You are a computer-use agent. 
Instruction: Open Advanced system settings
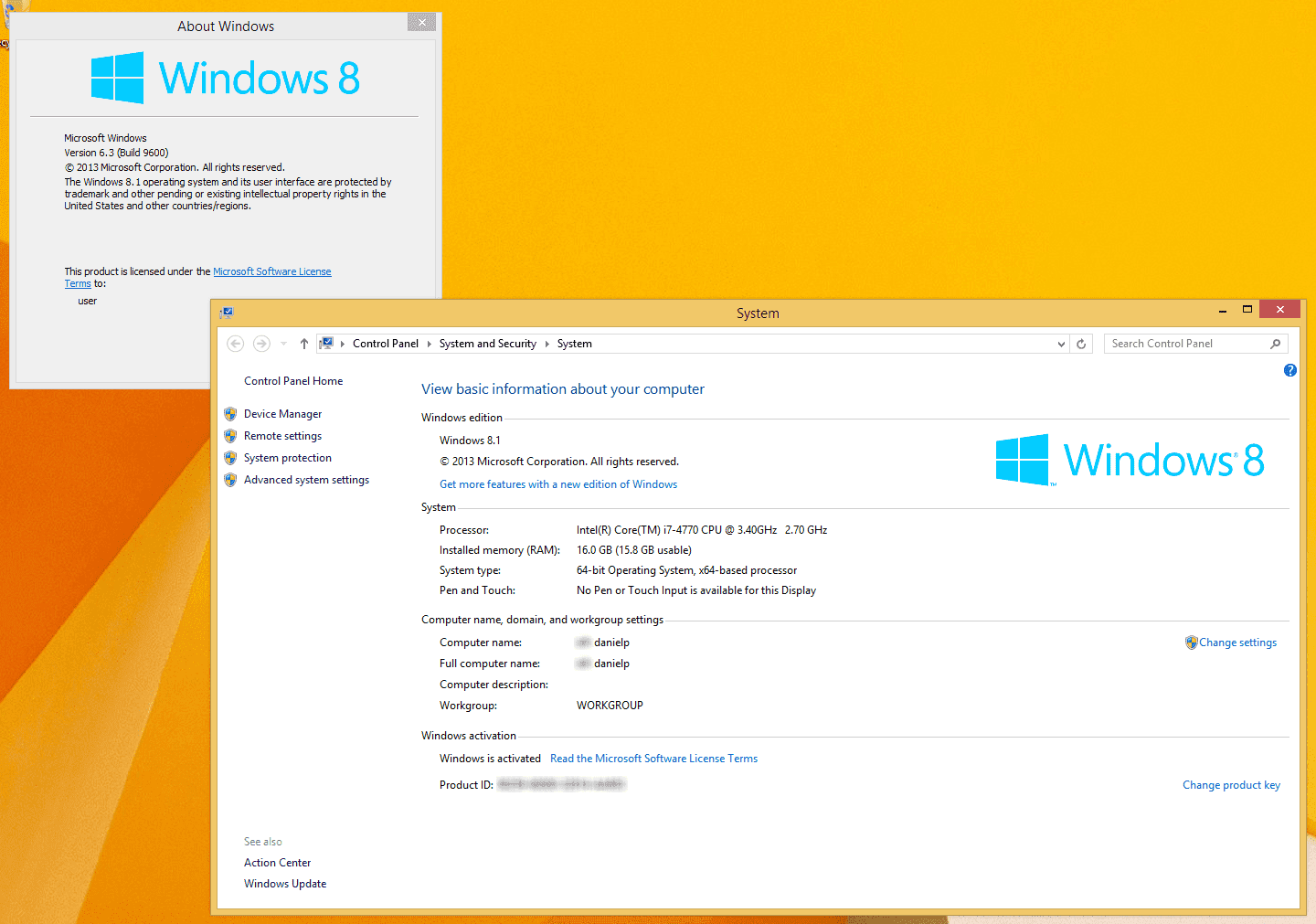pos(306,480)
